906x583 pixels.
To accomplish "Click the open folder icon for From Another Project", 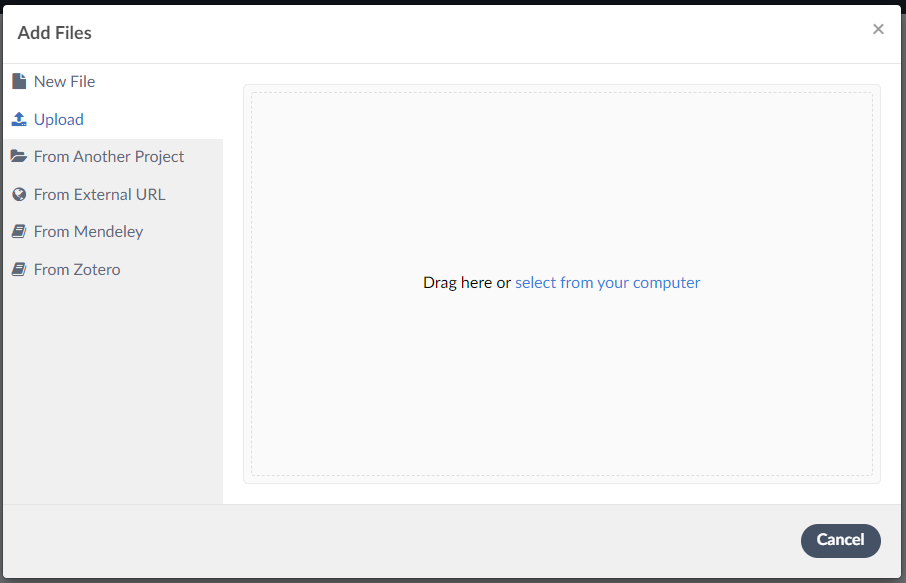I will click(18, 156).
